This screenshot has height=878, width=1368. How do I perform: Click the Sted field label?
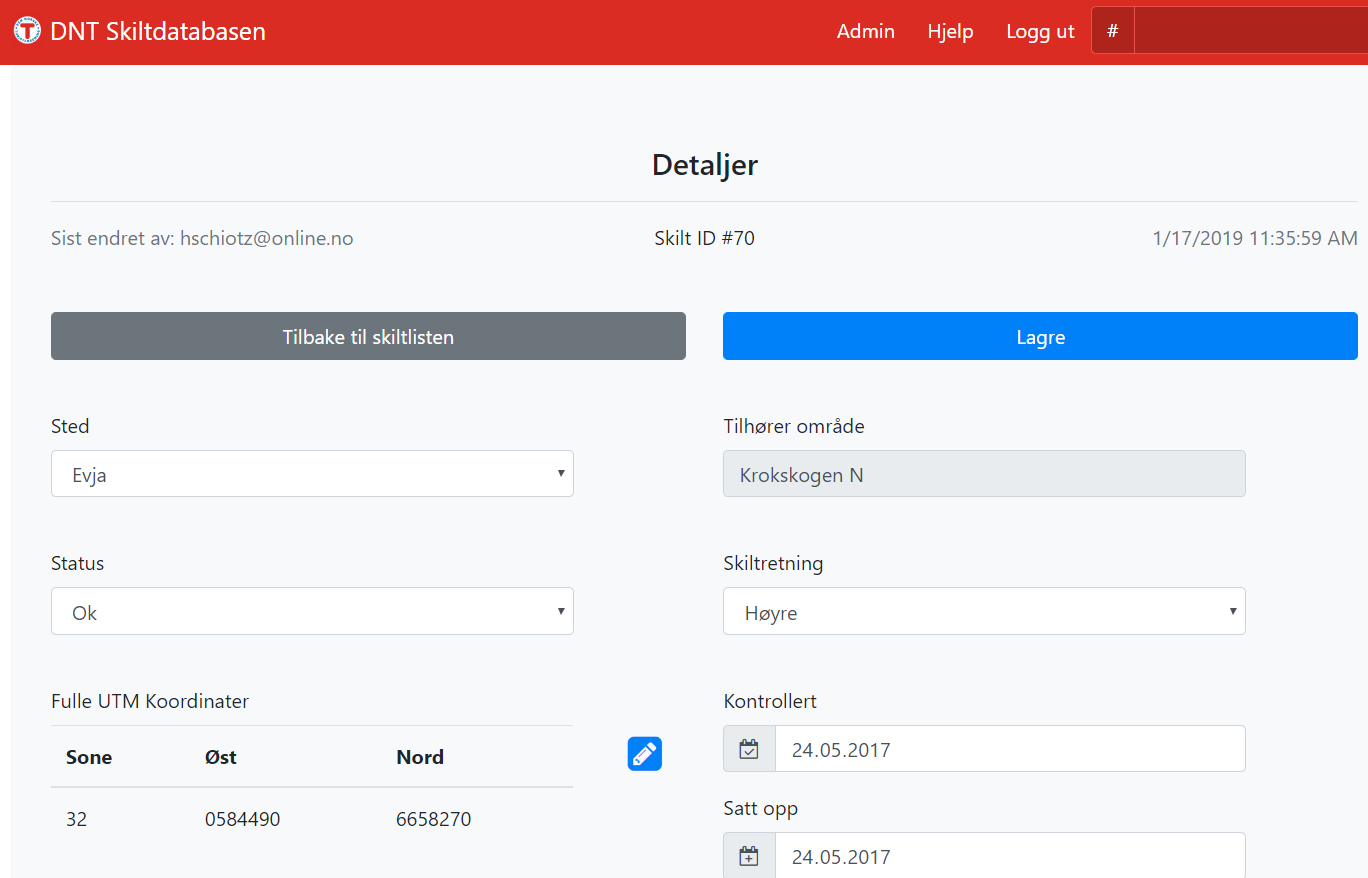[70, 426]
